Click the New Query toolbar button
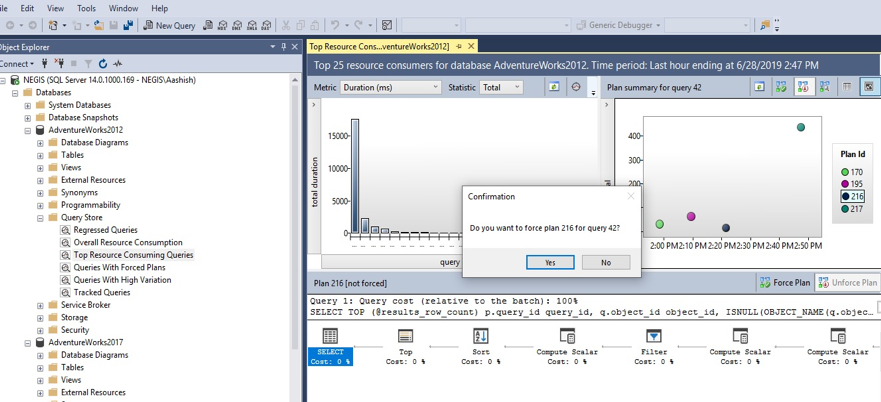881x402 pixels. tap(169, 25)
